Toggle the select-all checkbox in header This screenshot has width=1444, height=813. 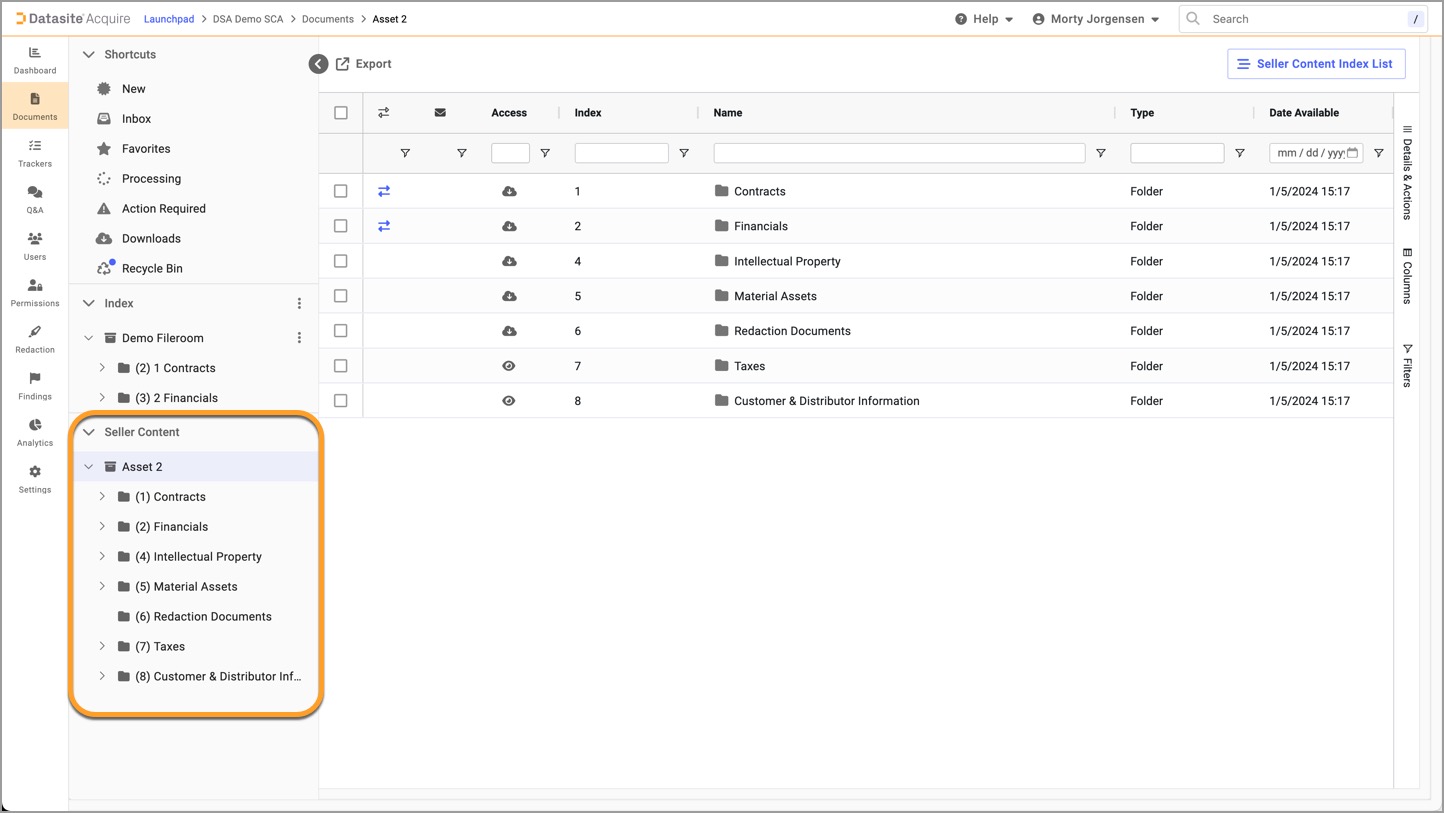[341, 113]
